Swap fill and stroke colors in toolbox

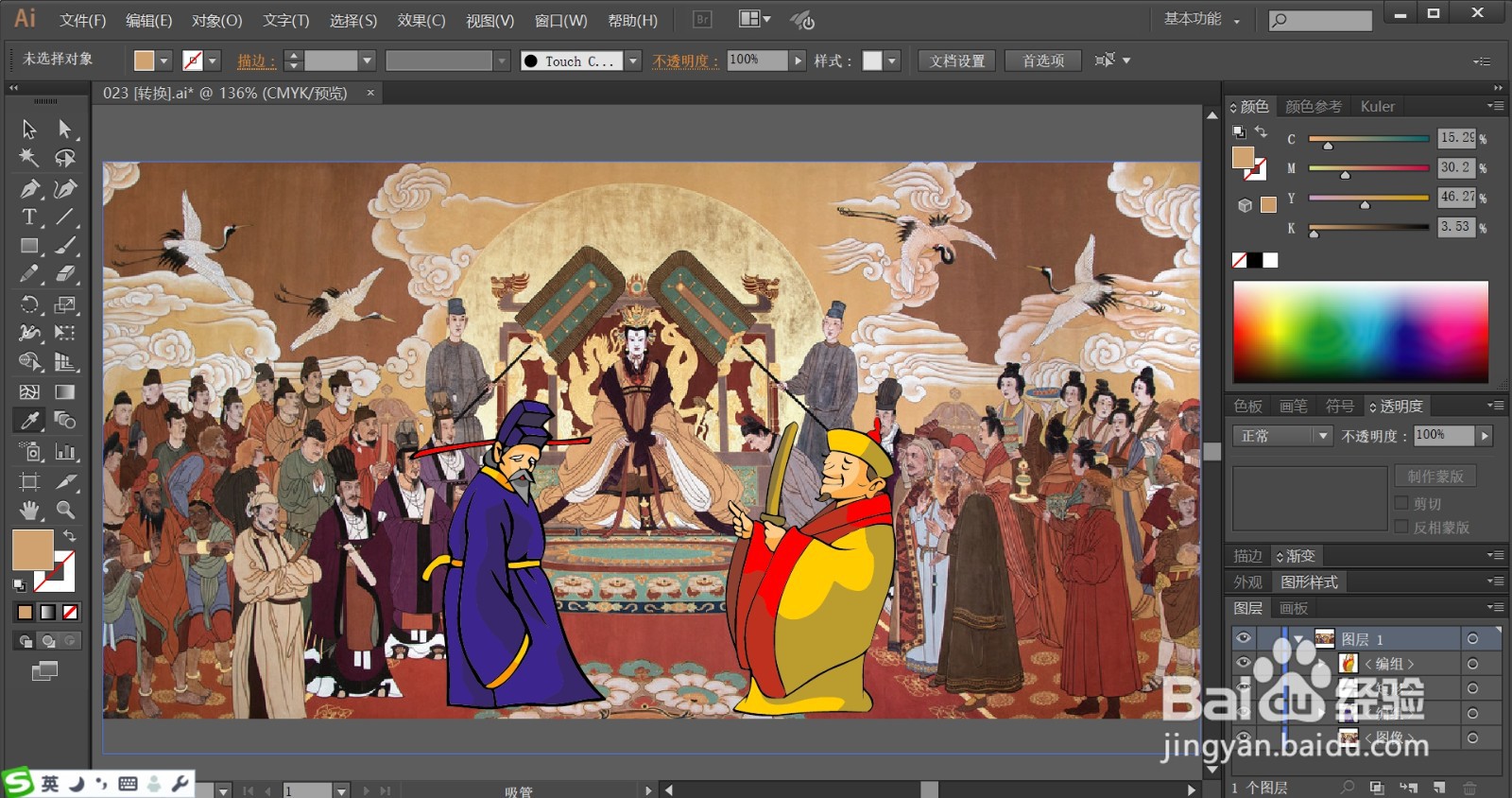click(70, 535)
